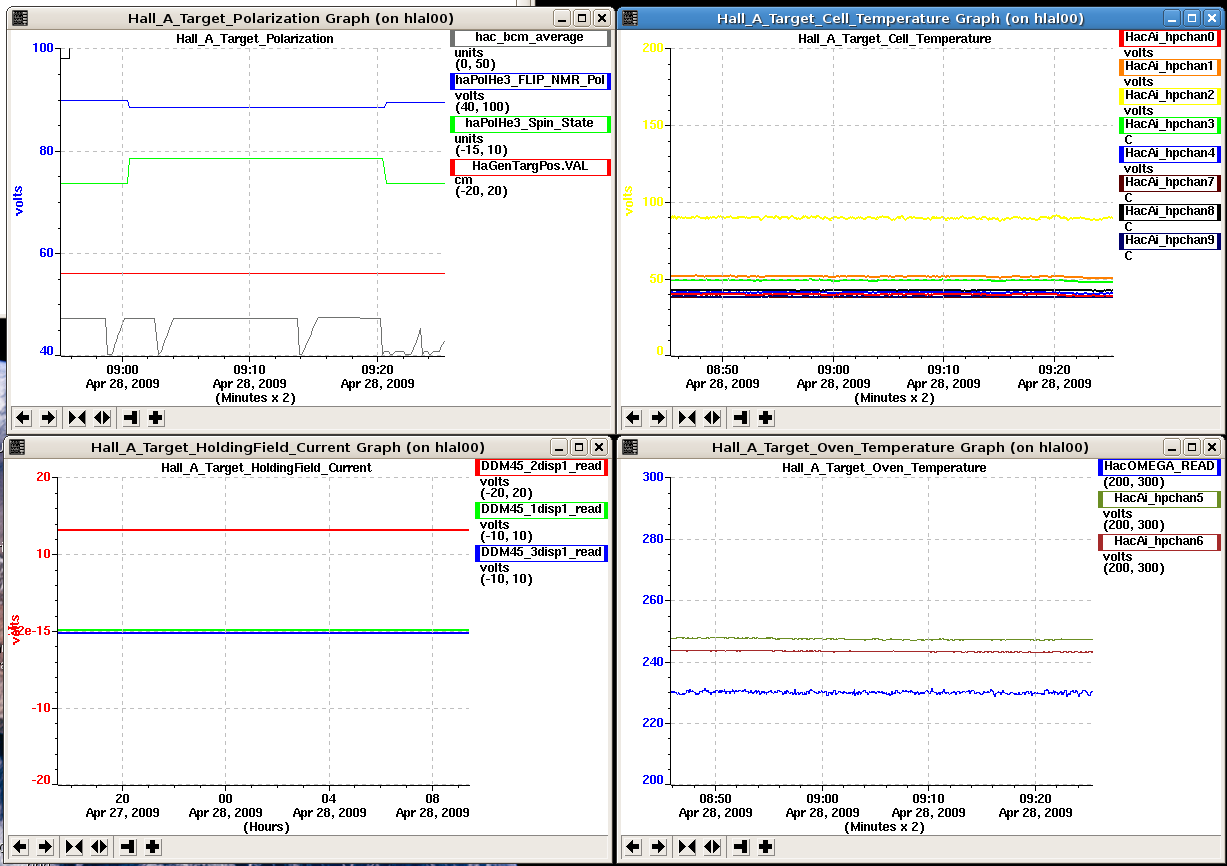Open window menu icon of Polarization Graph window
Viewport: 1227px width, 866px height.
click(x=20, y=18)
